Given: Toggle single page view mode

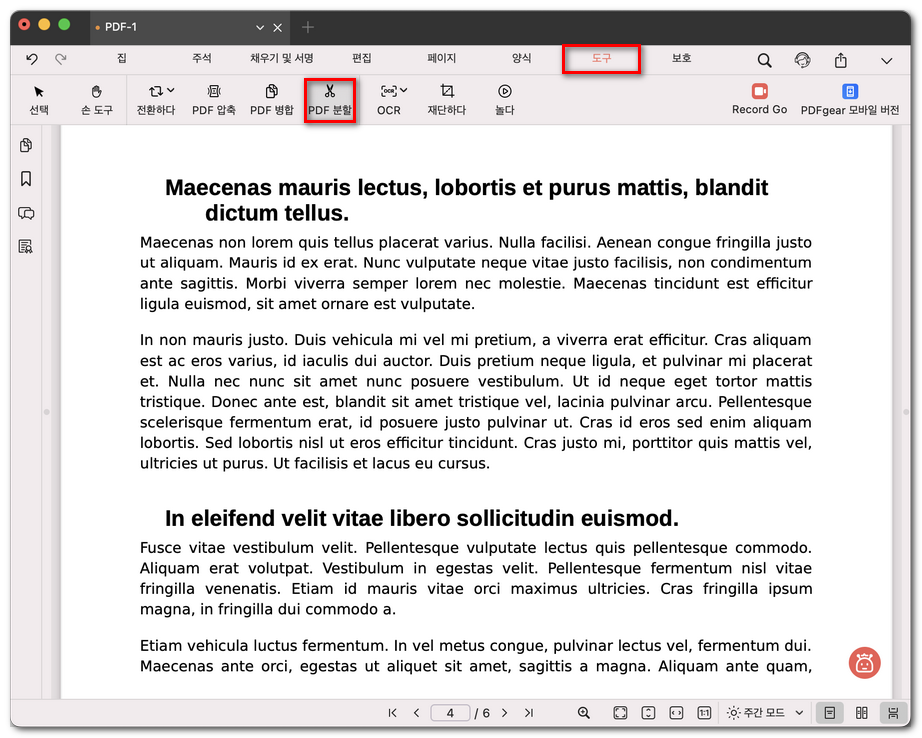Looking at the screenshot, I should click(829, 713).
